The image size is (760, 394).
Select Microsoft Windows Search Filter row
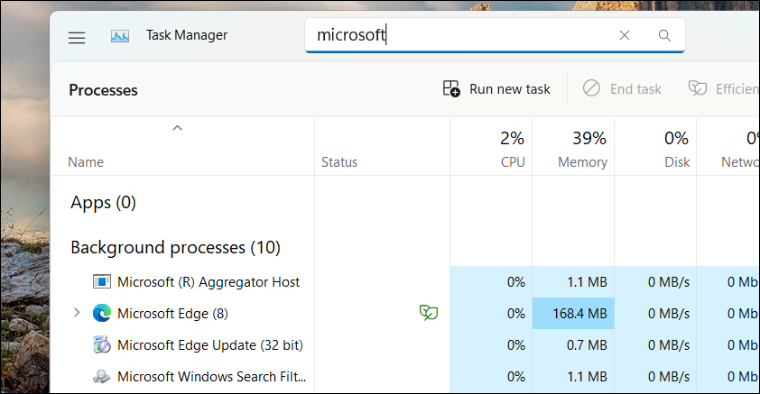pyautogui.click(x=405, y=377)
